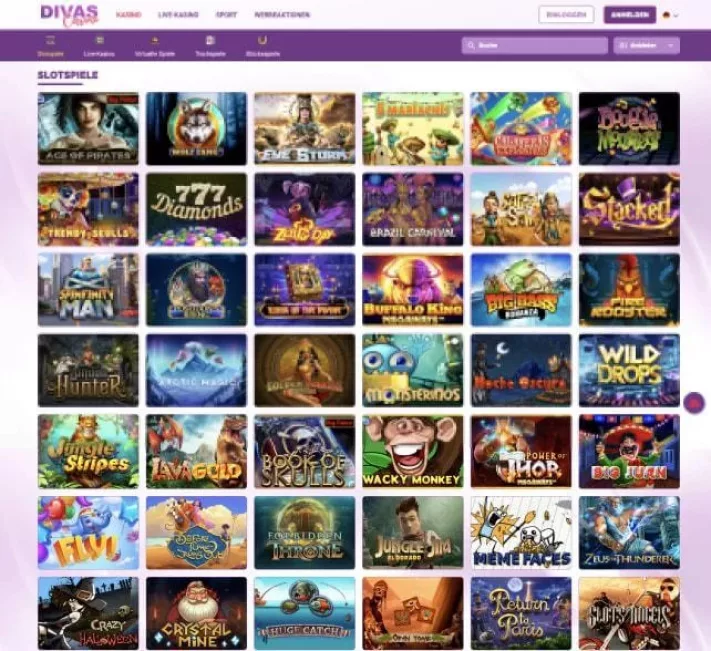
Task: Click the search magnifier icon
Action: click(471, 45)
